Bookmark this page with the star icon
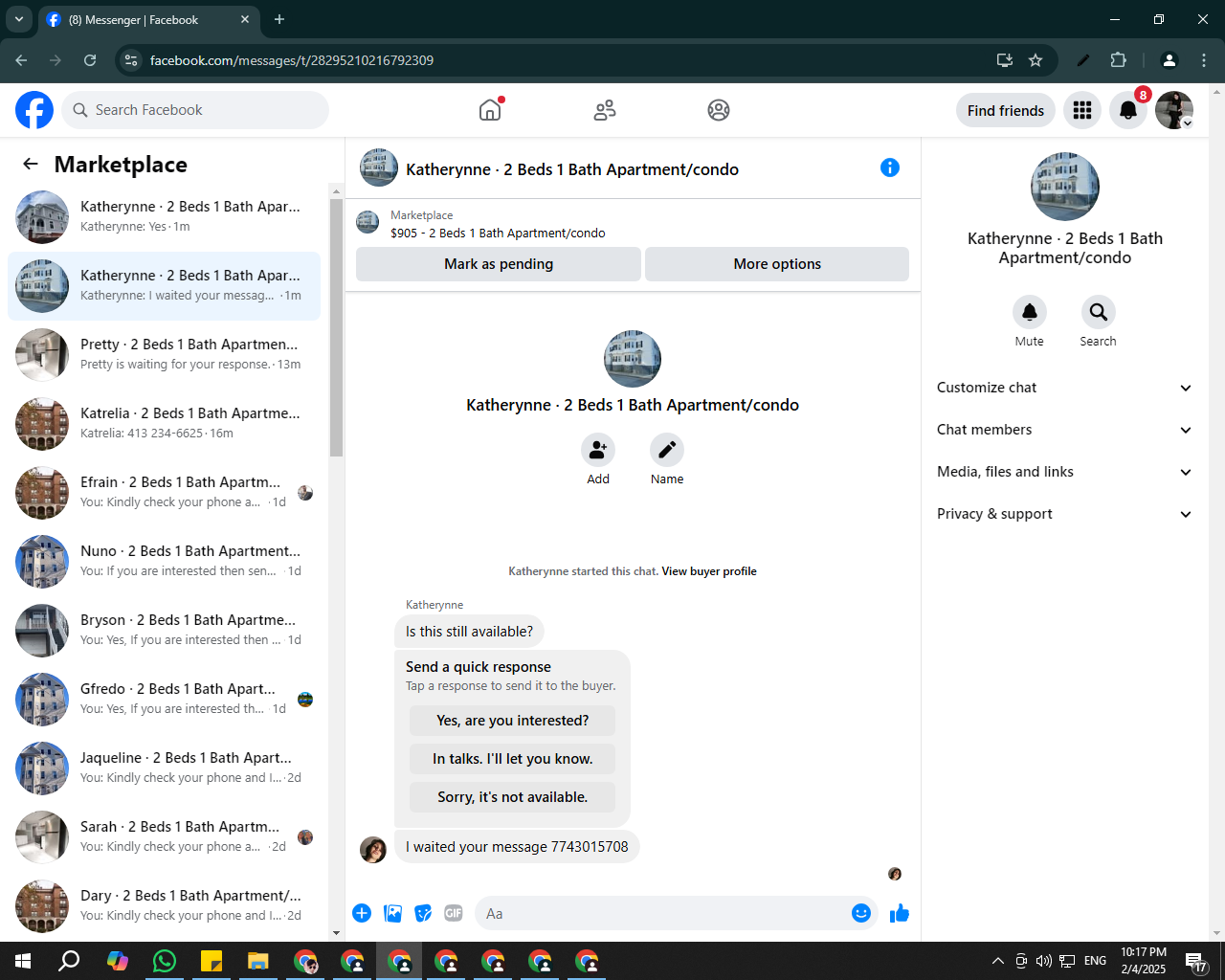 pos(1036,60)
